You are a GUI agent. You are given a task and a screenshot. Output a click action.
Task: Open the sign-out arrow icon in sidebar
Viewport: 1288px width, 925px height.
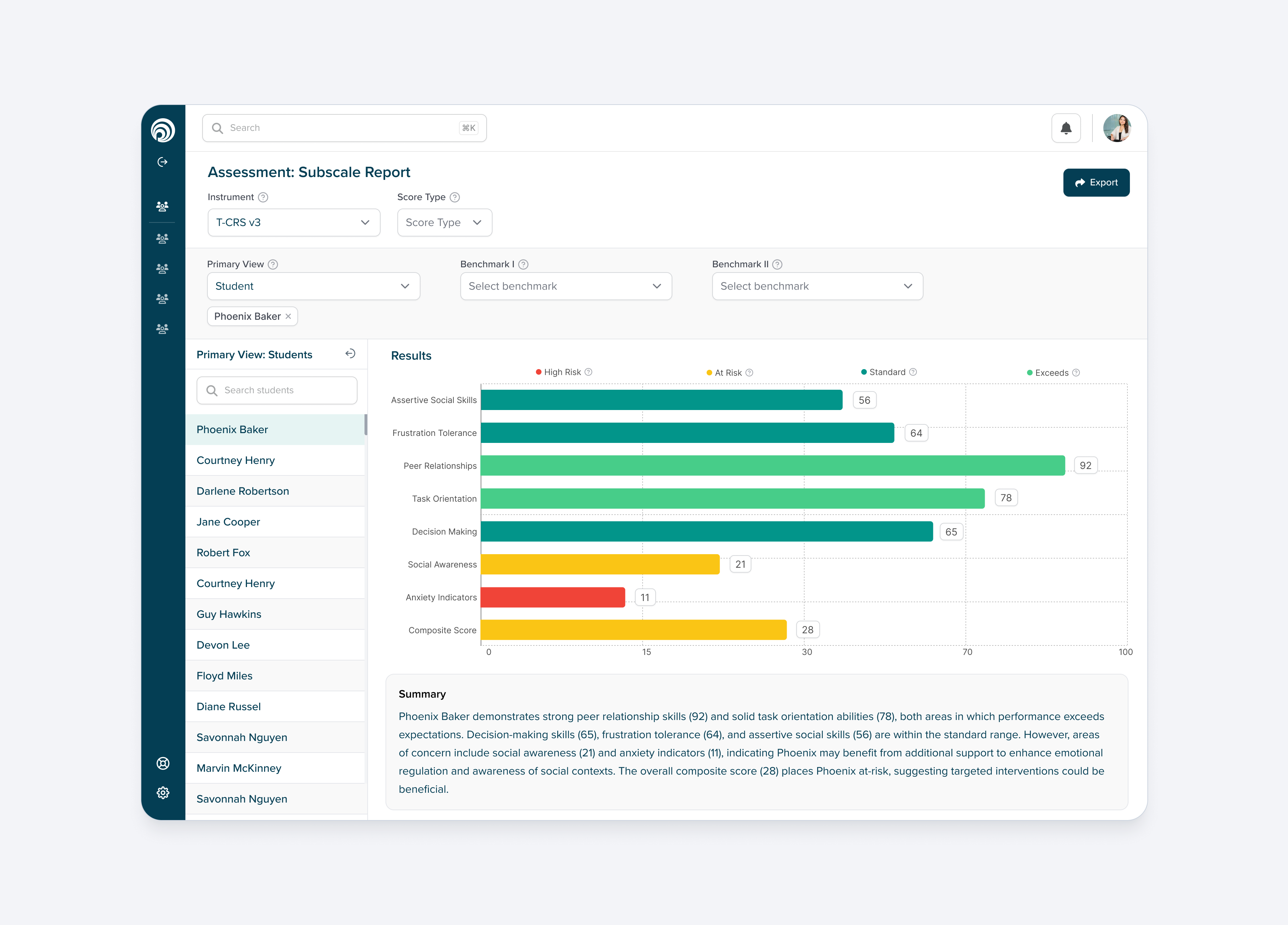coord(163,162)
